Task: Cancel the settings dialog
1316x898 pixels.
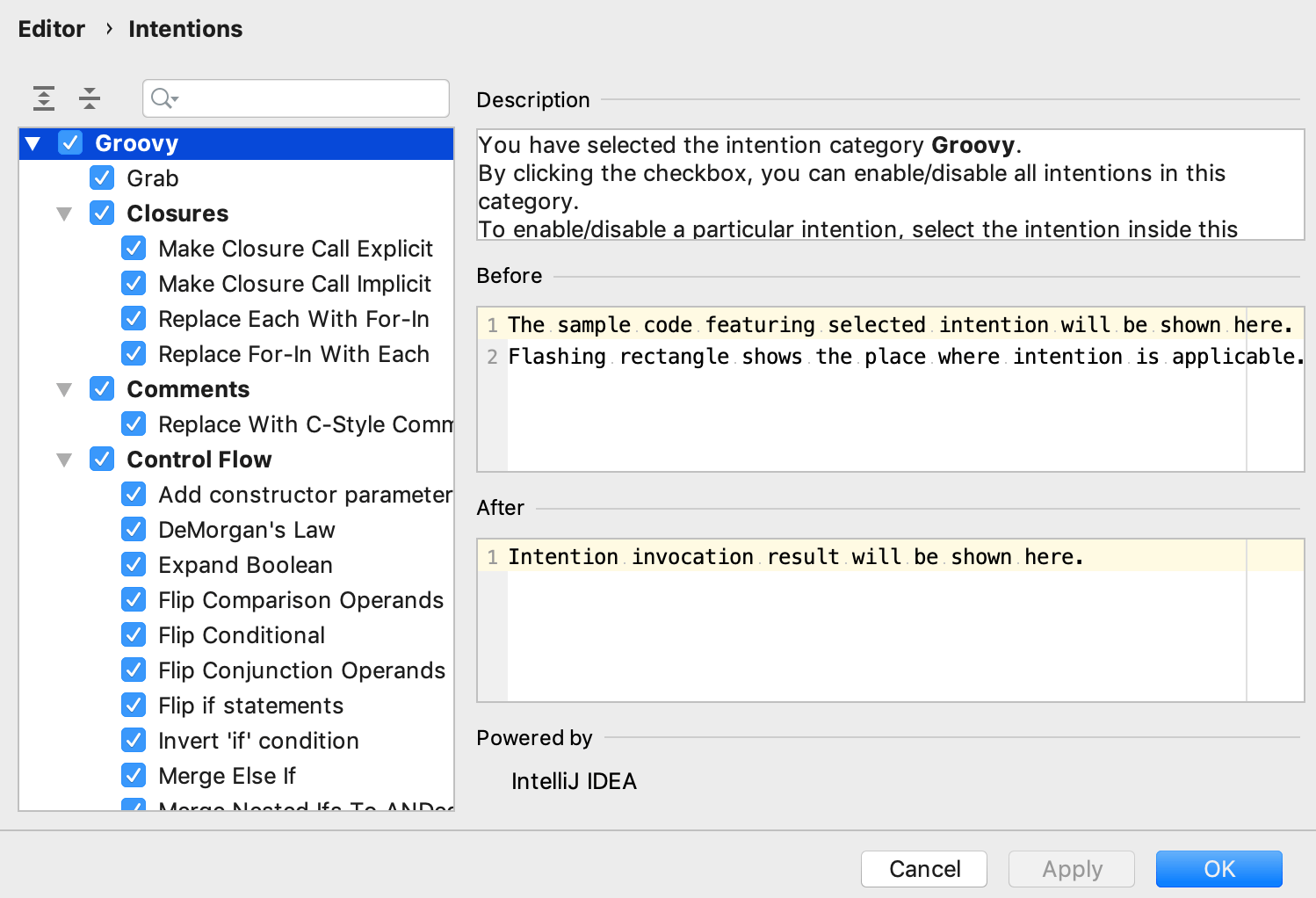Action: [x=923, y=868]
